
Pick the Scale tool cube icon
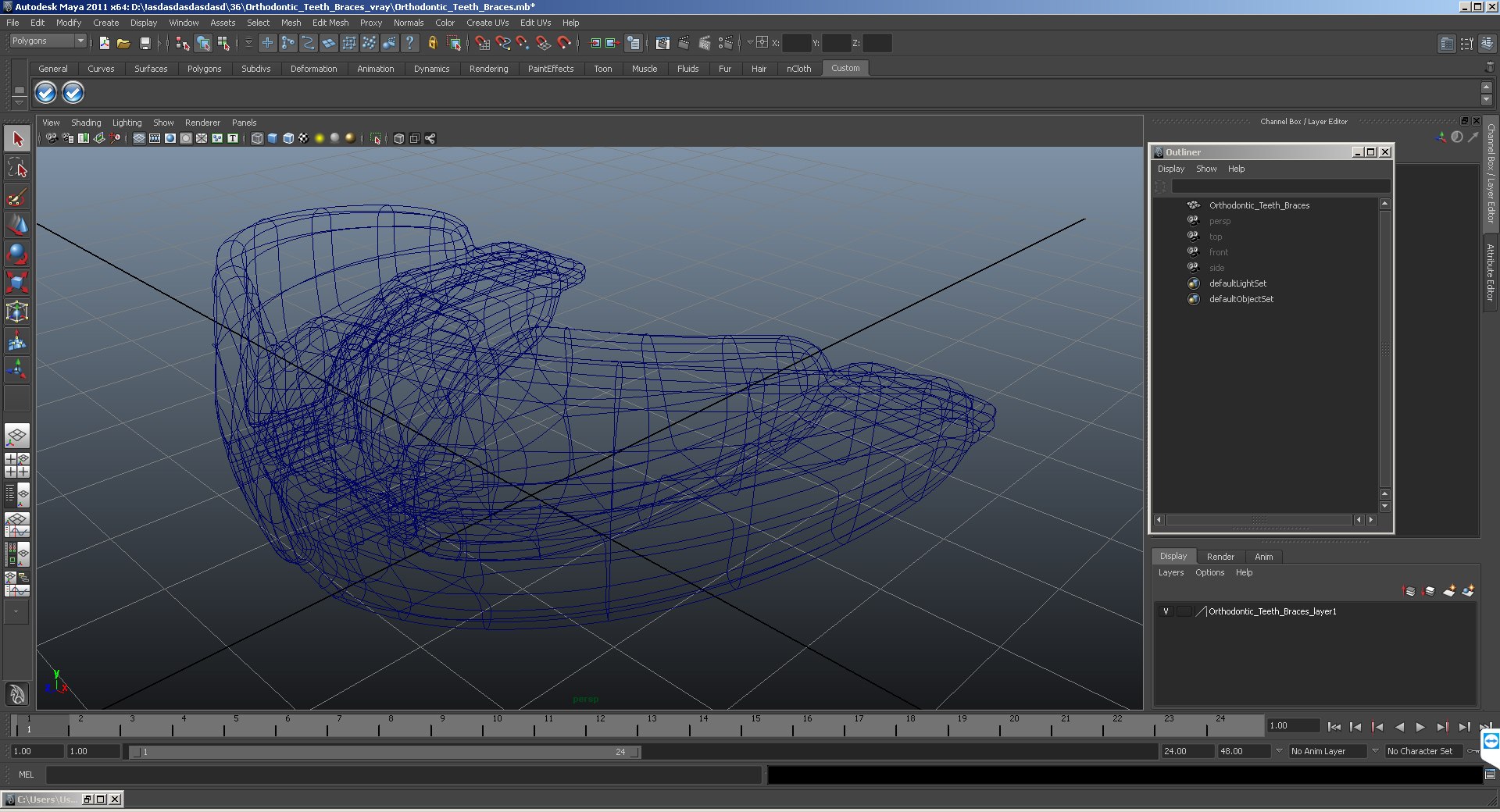[17, 282]
